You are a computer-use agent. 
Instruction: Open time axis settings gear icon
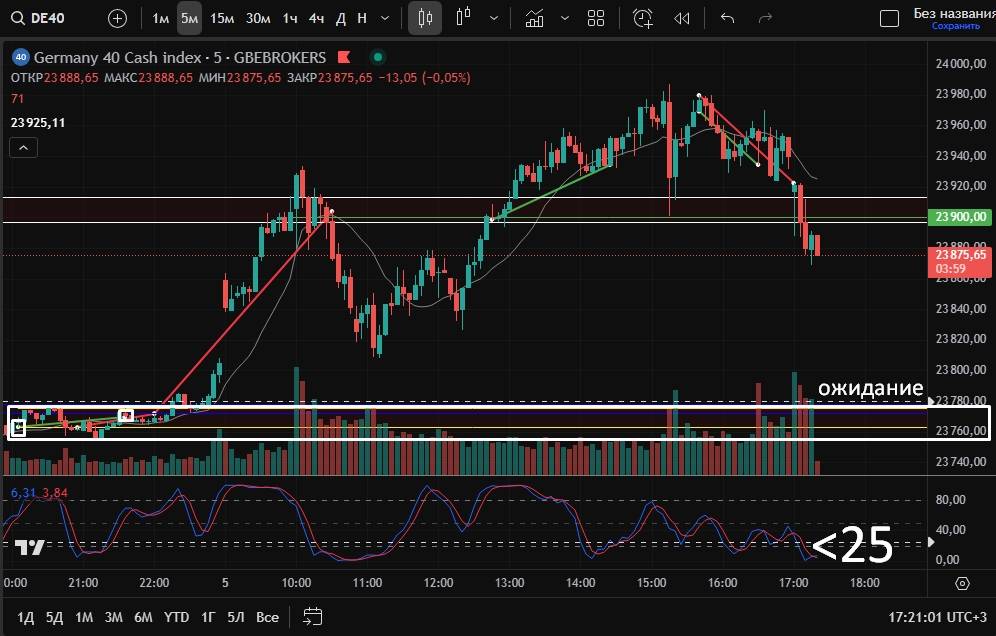[962, 583]
